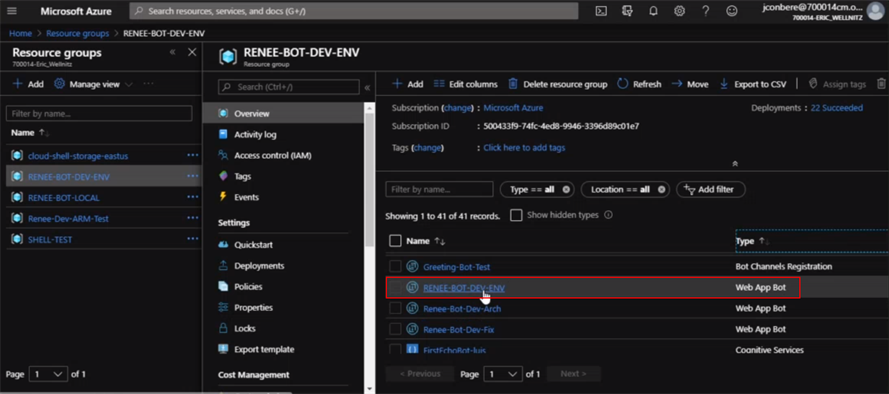The image size is (889, 394).
Task: Collapse the Resource groups panel with double chevron
Action: click(x=172, y=52)
